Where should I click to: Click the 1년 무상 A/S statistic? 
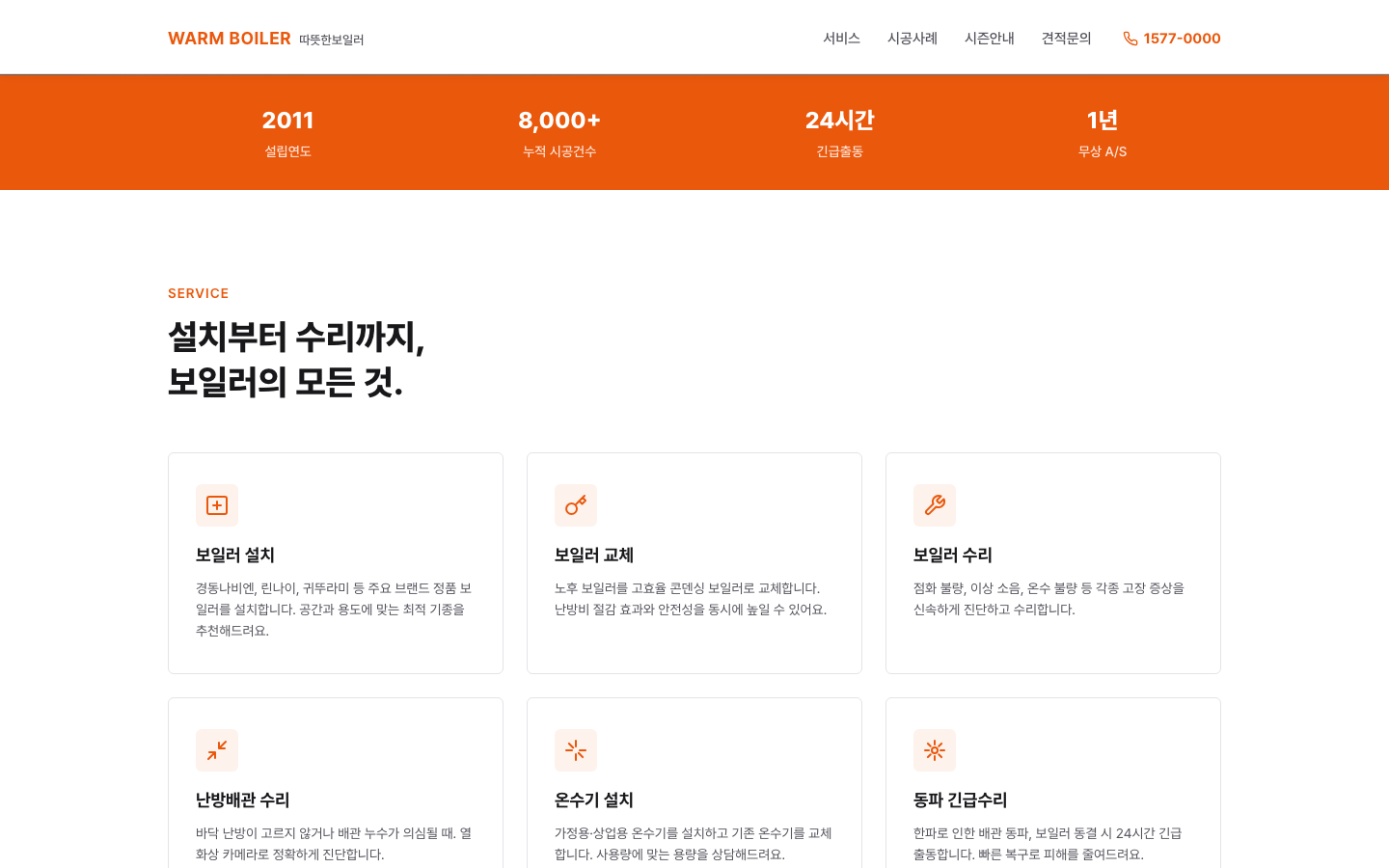coord(1102,133)
